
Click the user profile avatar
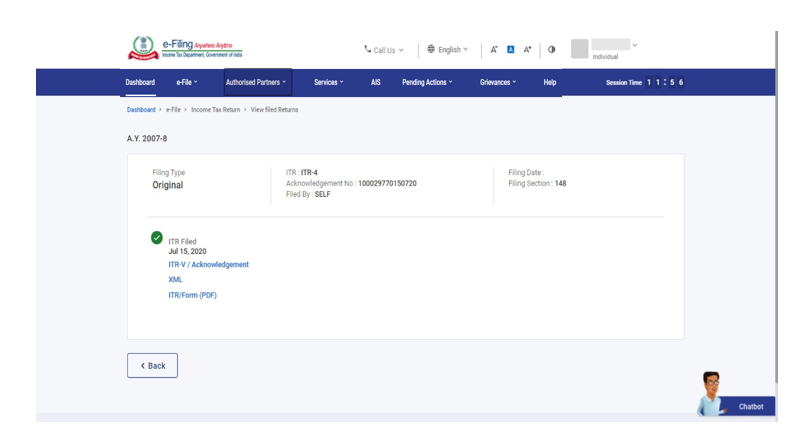(579, 49)
